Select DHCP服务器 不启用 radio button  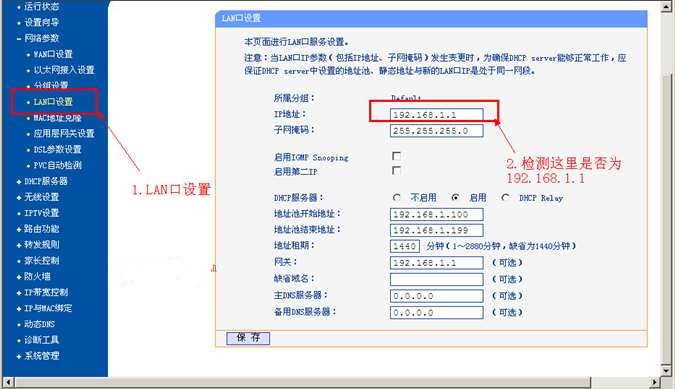(396, 198)
